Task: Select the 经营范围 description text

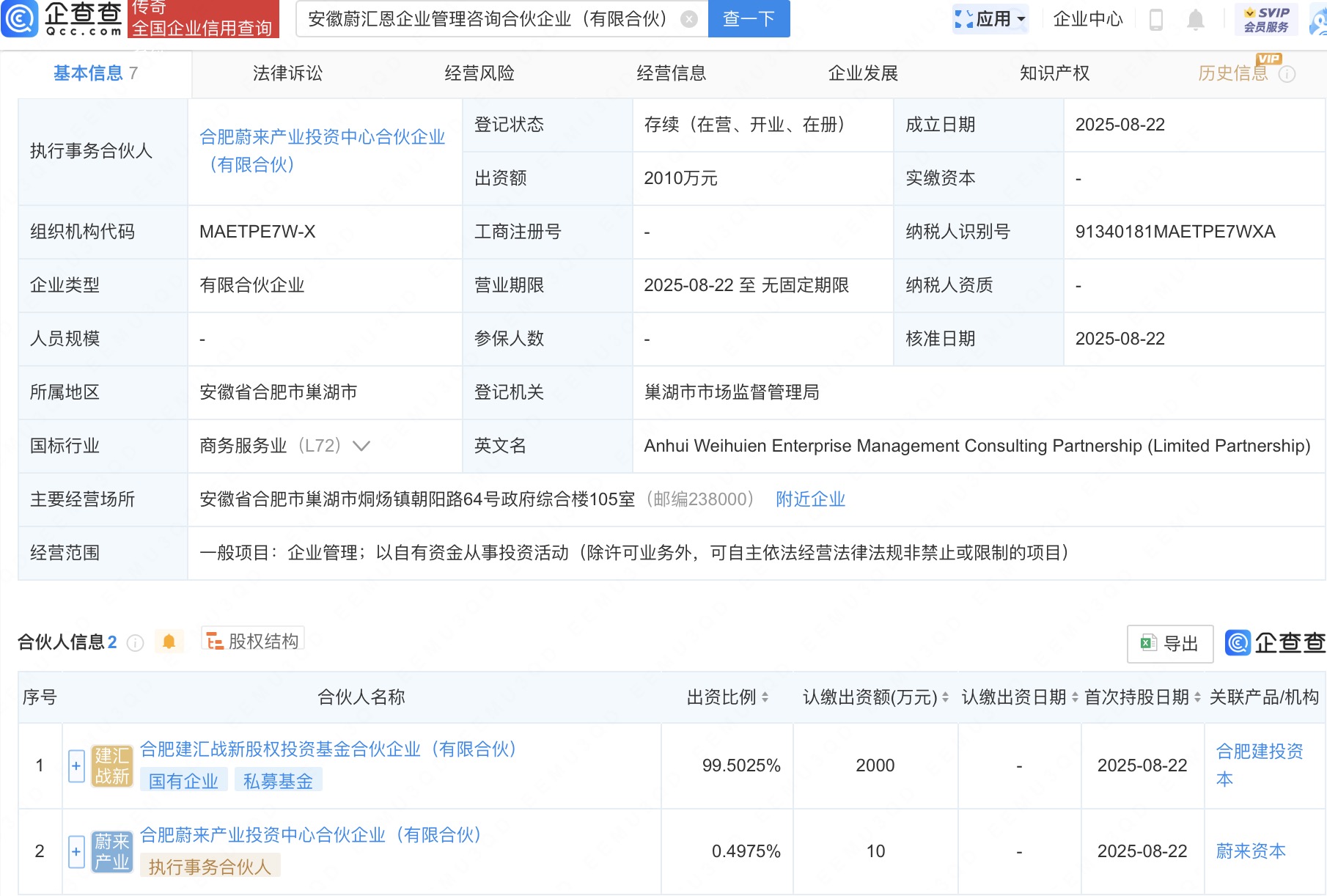Action: (634, 553)
